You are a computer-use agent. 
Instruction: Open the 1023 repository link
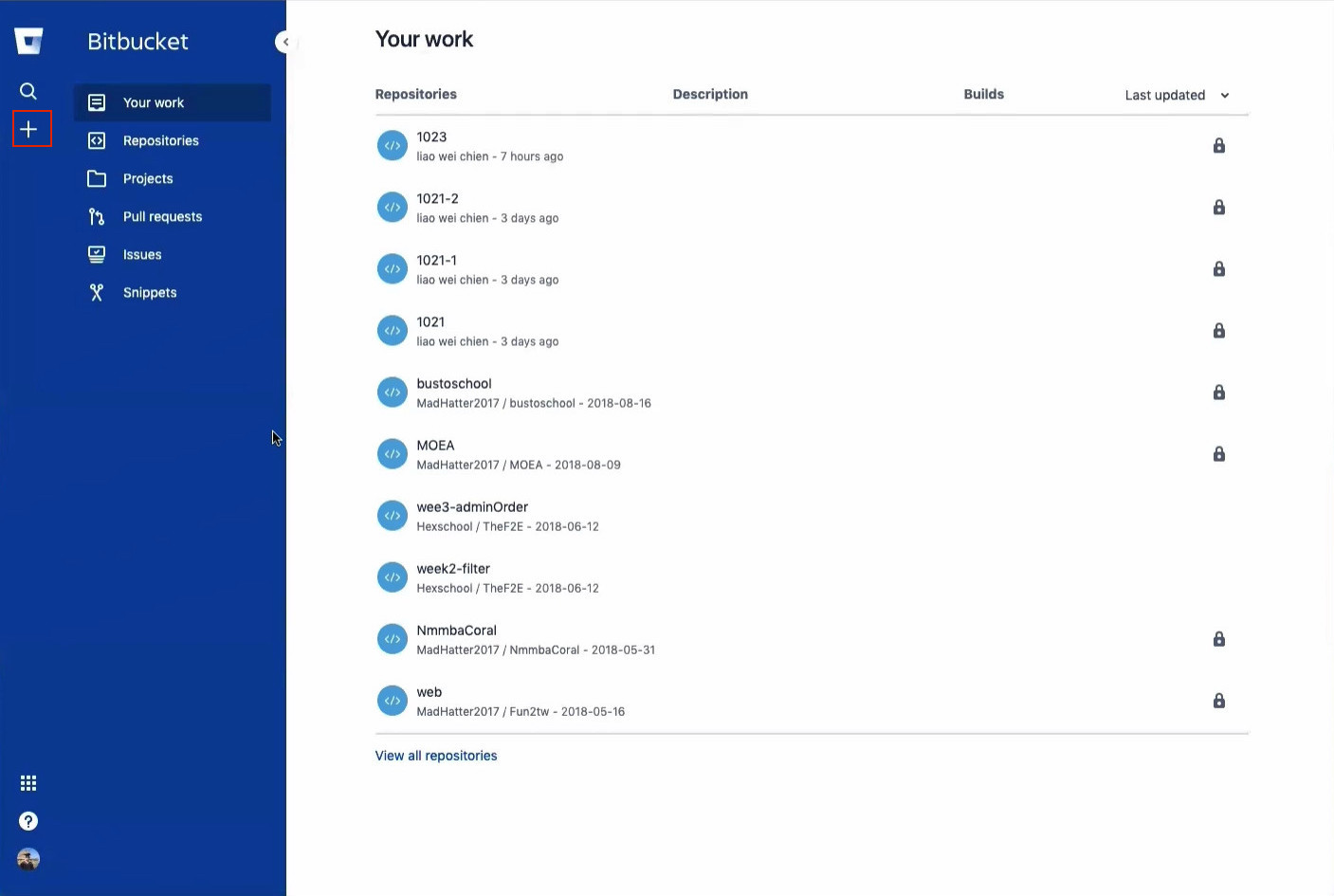[x=431, y=137]
